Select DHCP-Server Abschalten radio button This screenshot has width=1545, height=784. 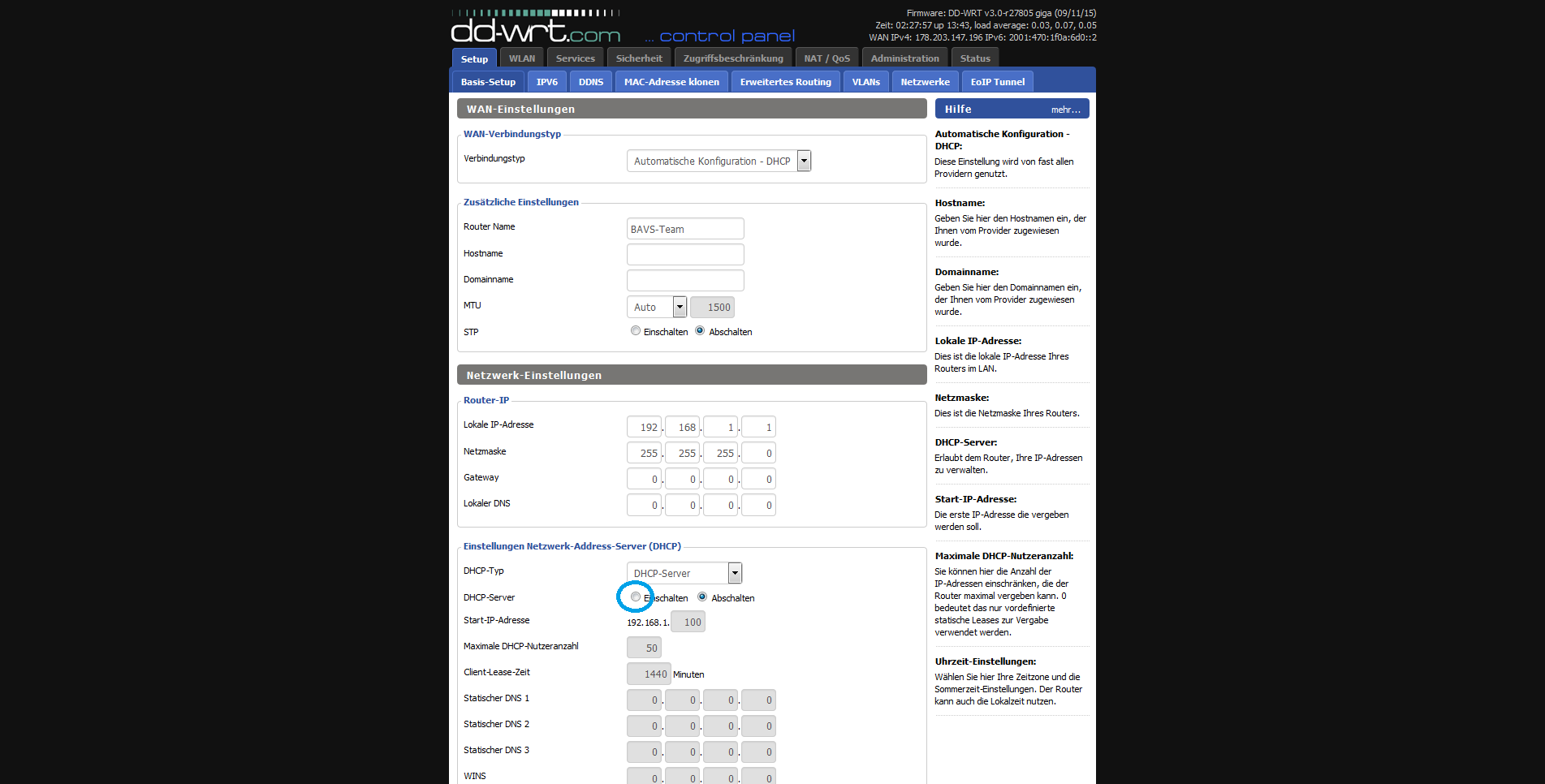click(702, 597)
